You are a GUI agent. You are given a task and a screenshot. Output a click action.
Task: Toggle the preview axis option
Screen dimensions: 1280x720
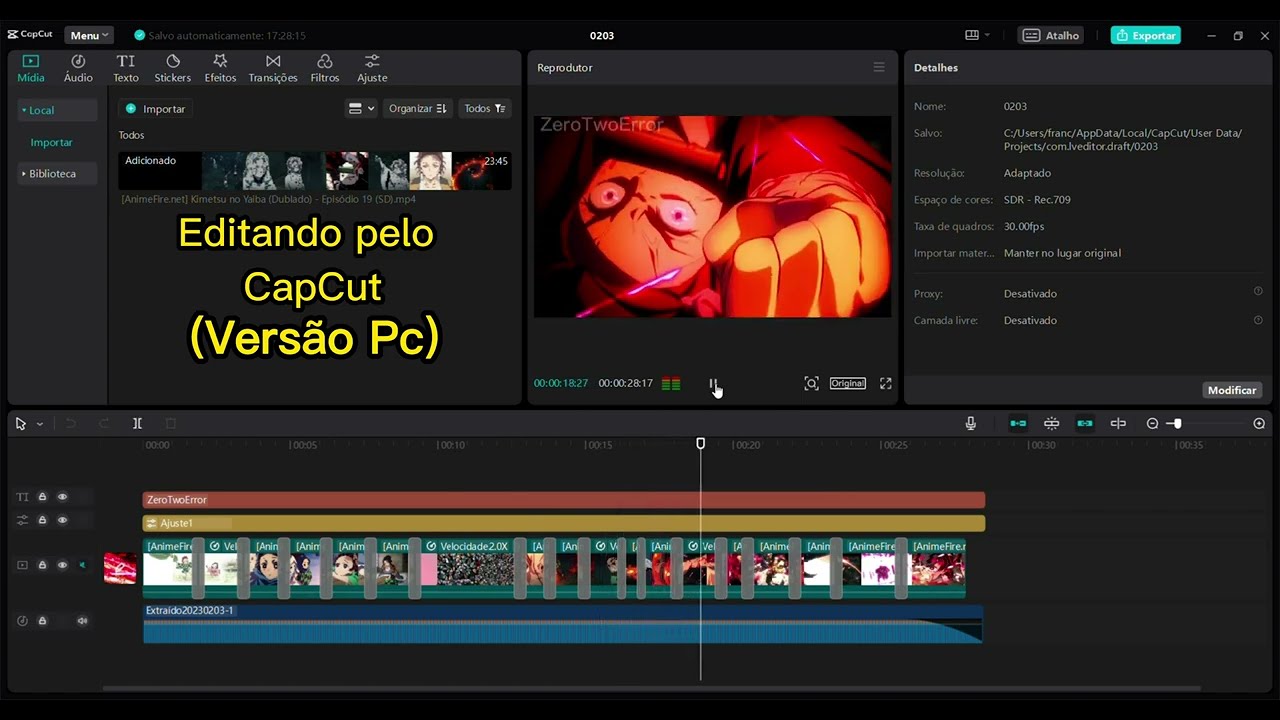1118,423
